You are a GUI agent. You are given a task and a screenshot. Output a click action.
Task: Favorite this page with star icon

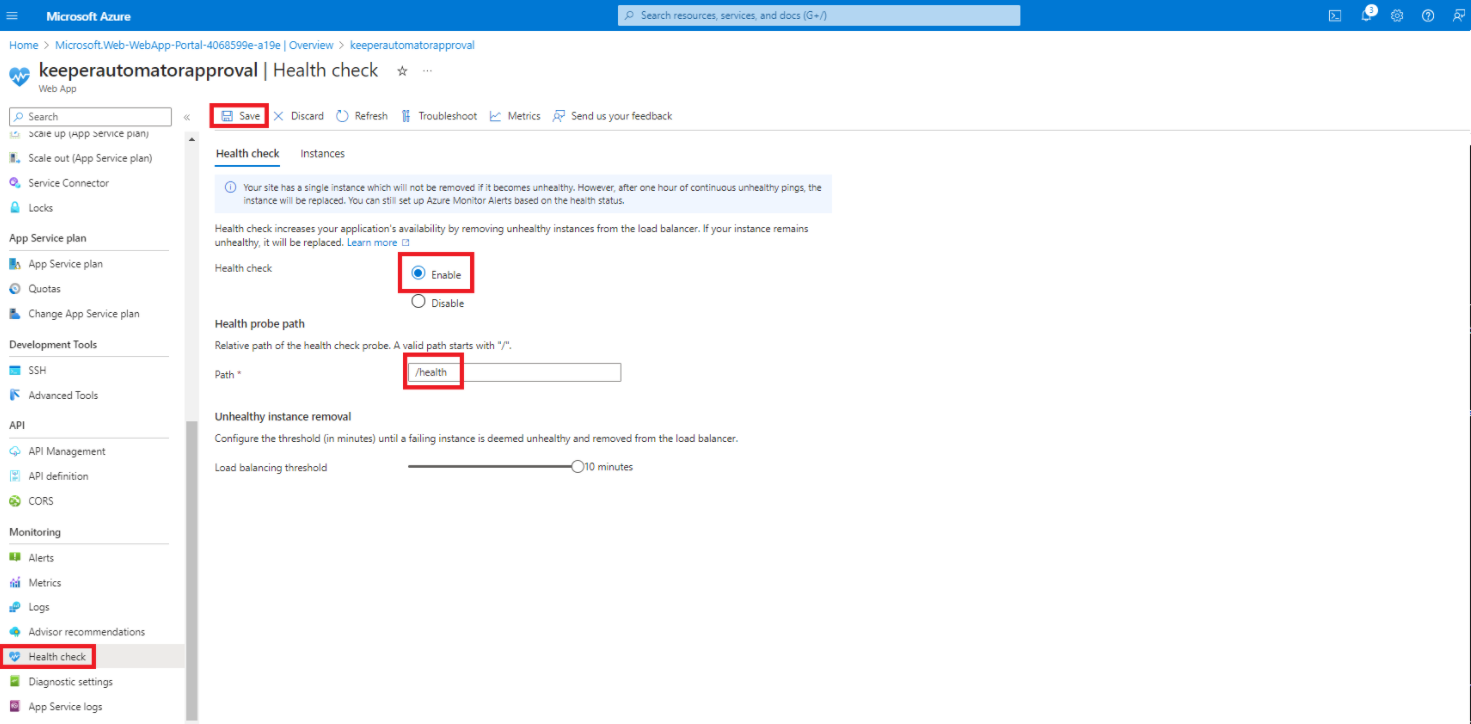(402, 71)
